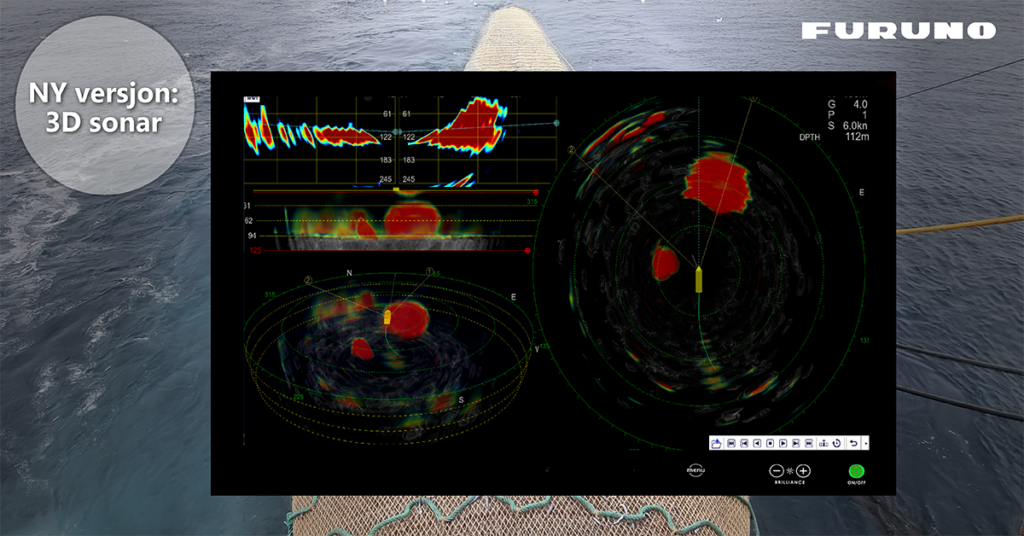This screenshot has height=536, width=1024.
Task: Select the large red echo in overhead sonar
Action: click(717, 182)
